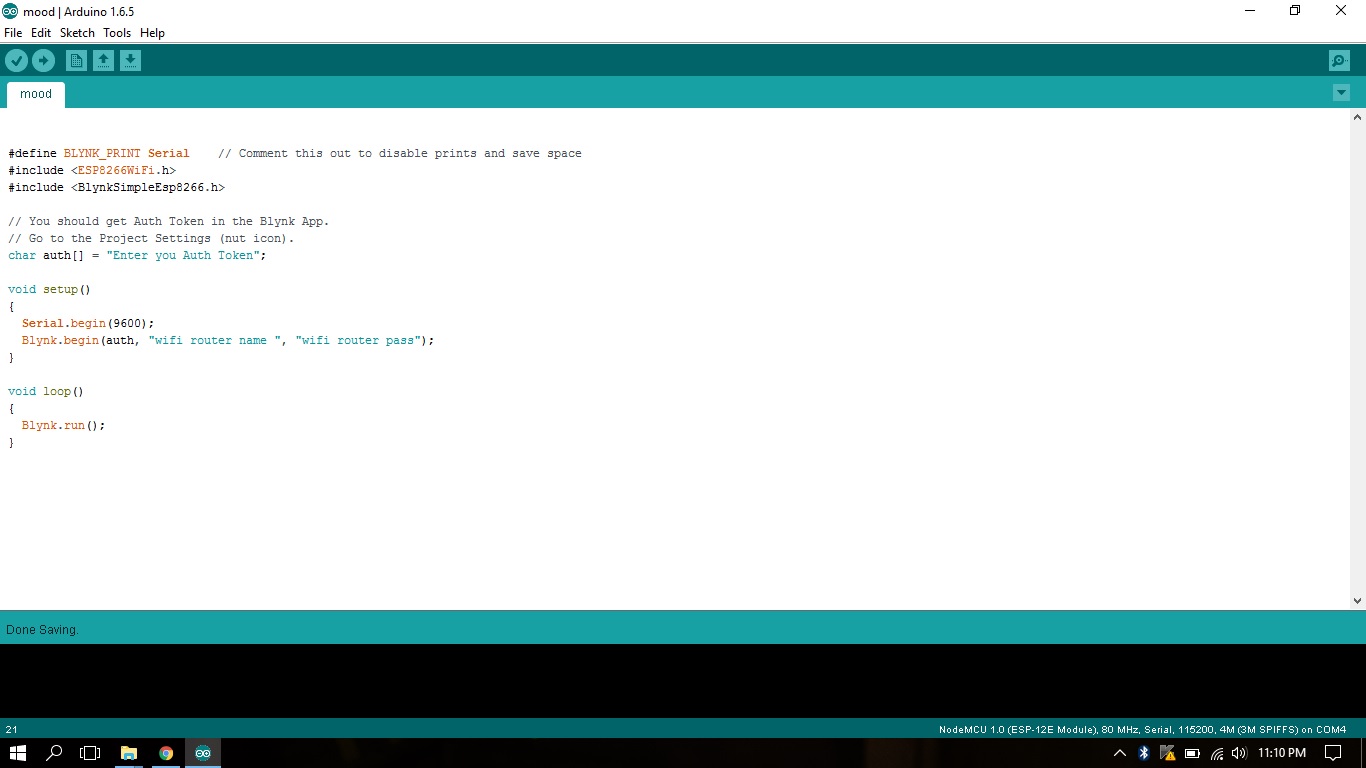1366x768 pixels.
Task: Click the "Serial.begin(9600);" line
Action: 88,323
